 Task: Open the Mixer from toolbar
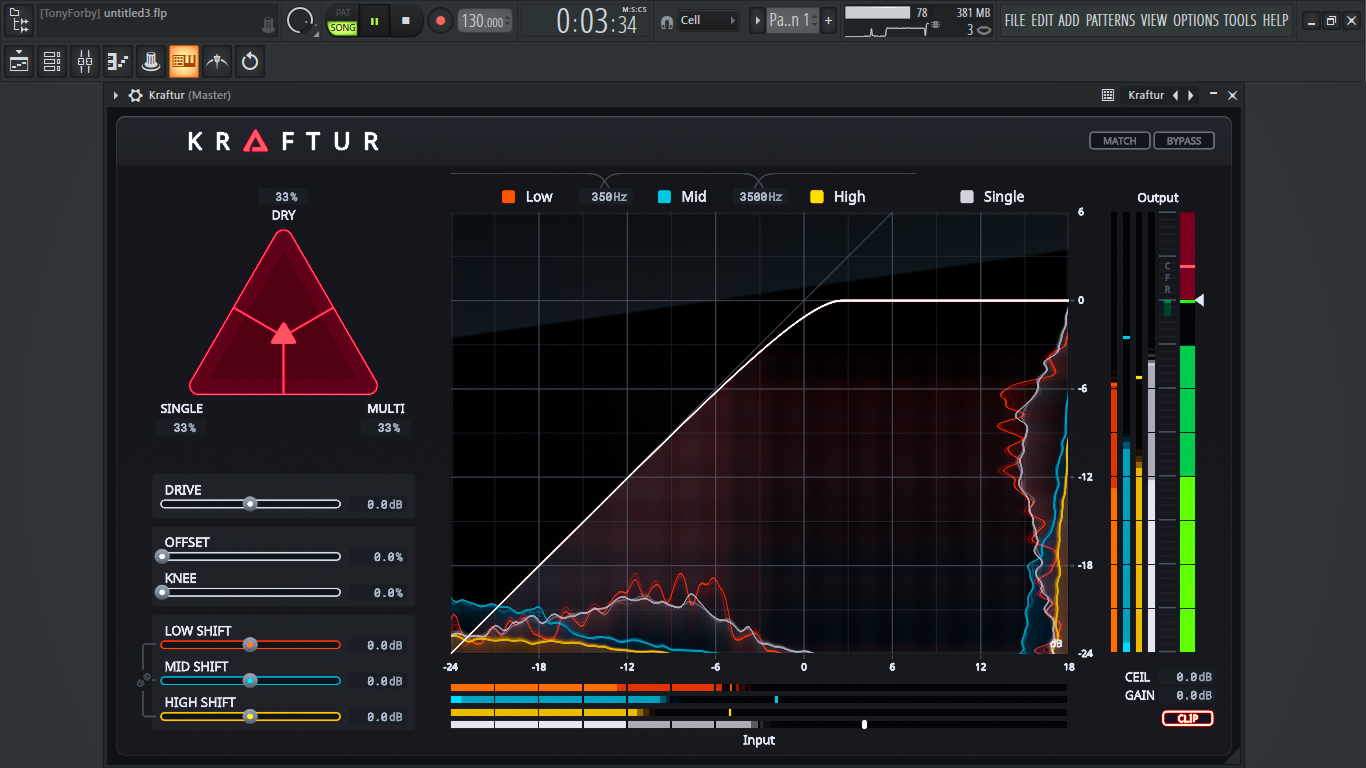[85, 62]
